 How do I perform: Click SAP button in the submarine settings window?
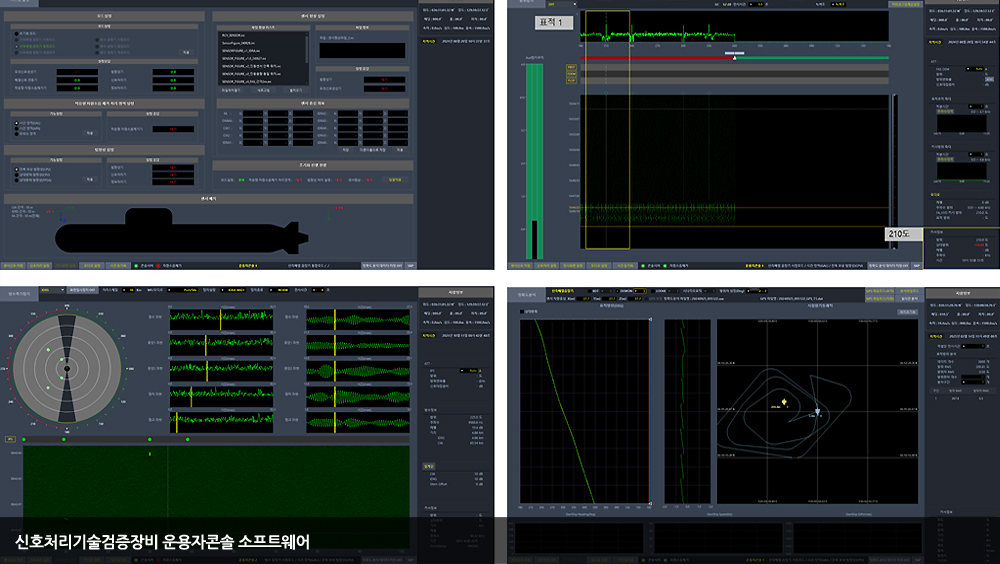(410, 265)
